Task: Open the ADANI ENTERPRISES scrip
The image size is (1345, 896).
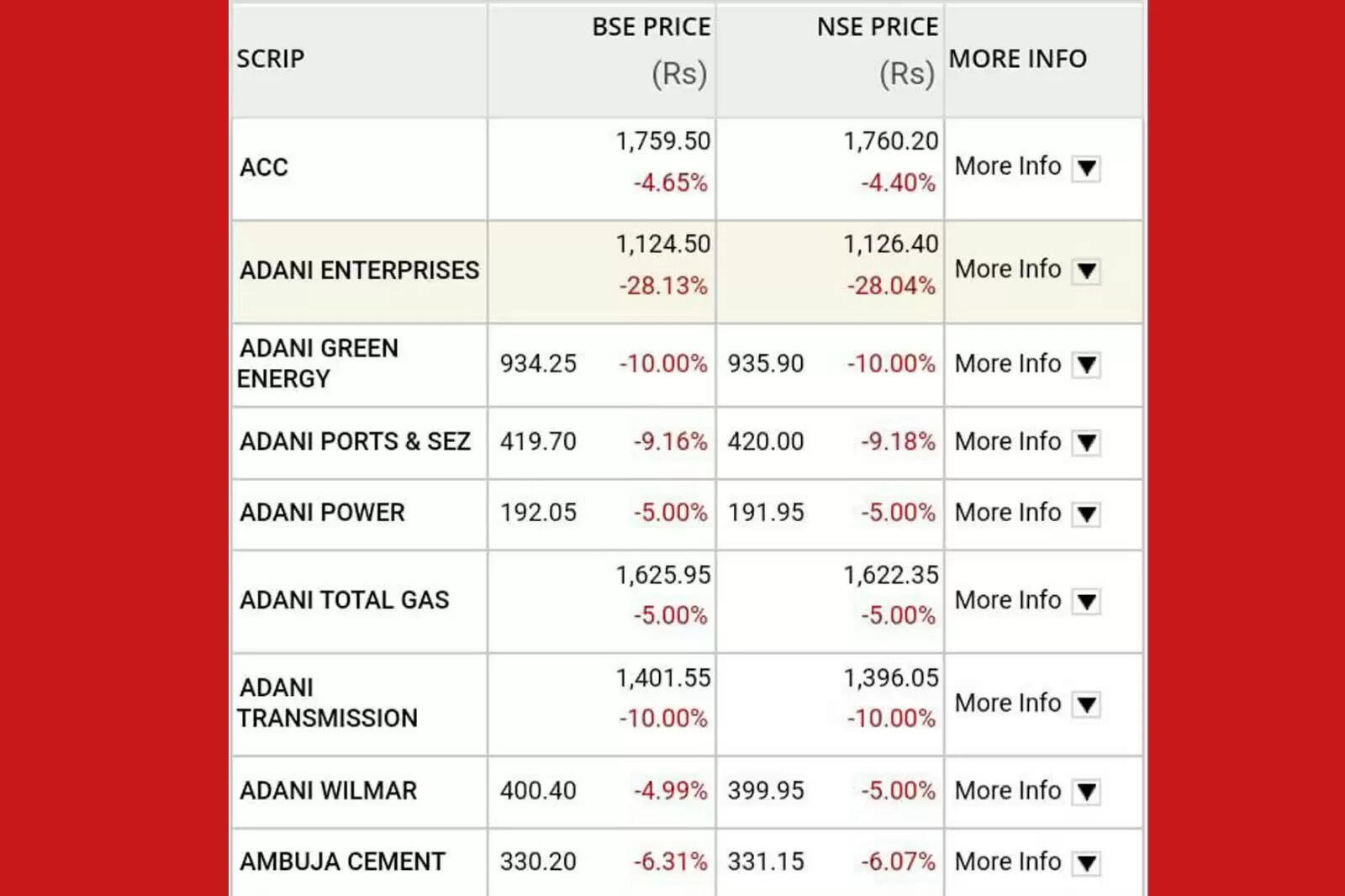Action: click(x=359, y=271)
